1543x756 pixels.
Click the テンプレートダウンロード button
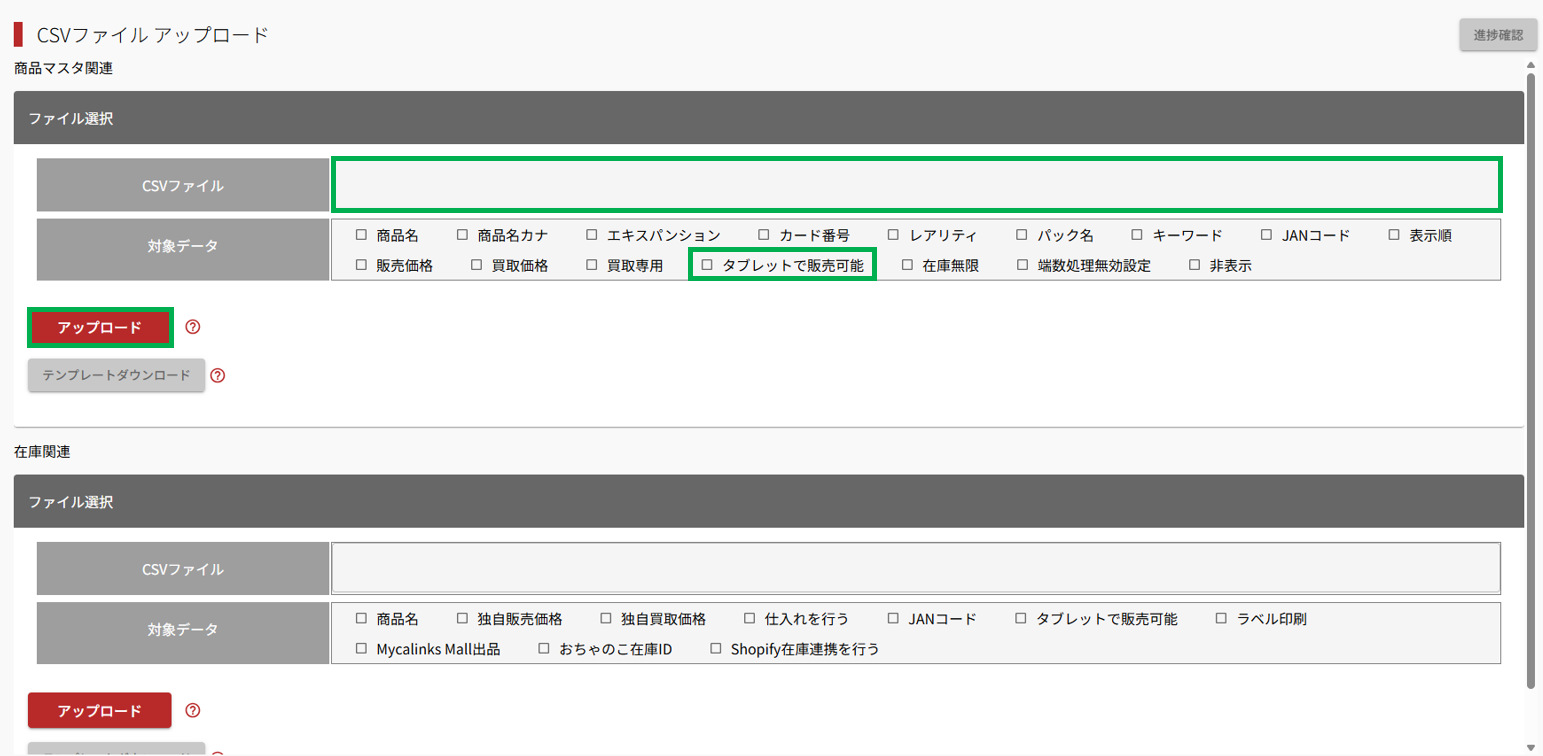pyautogui.click(x=116, y=376)
